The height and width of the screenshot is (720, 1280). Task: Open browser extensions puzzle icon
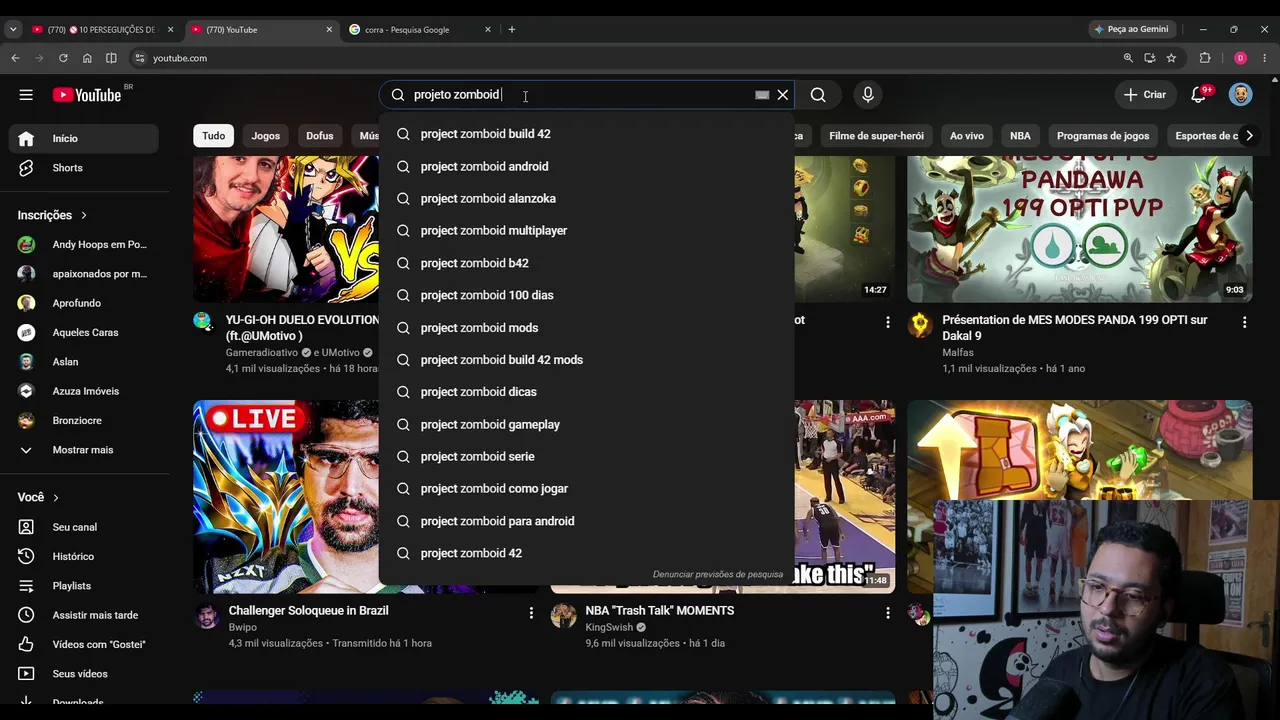click(1205, 58)
